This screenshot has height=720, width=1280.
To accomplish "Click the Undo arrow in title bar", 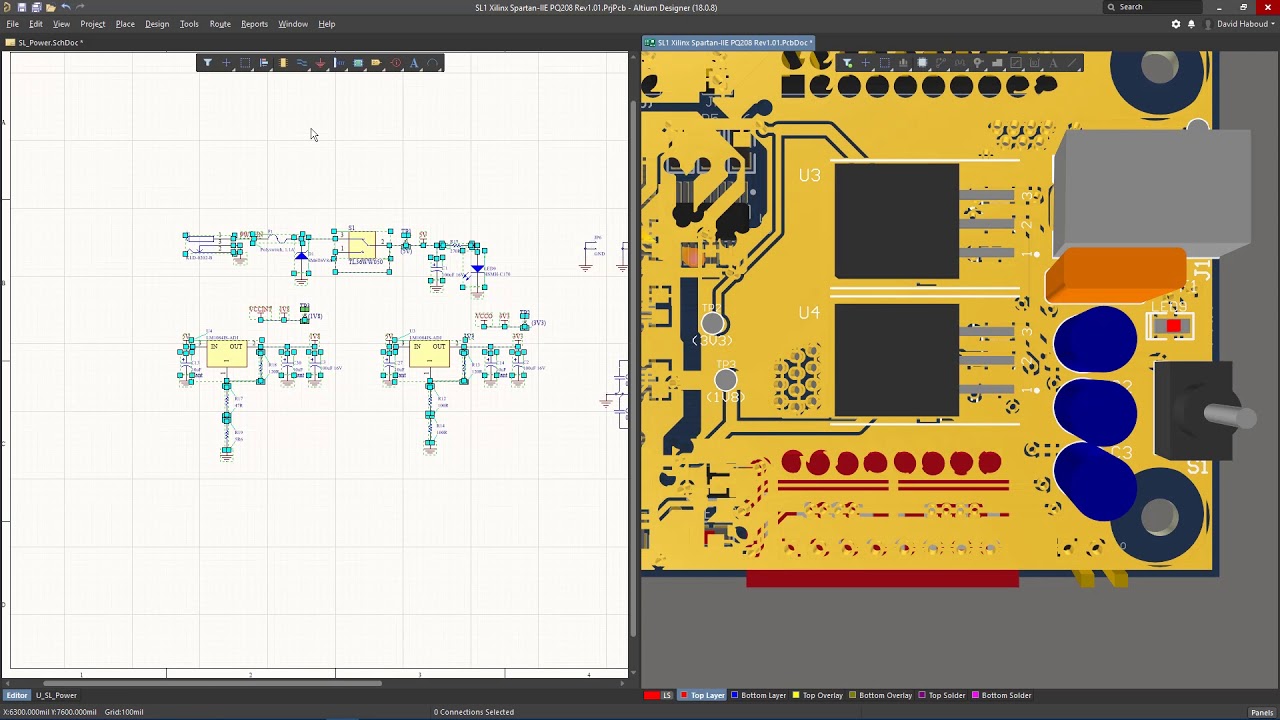I will [x=66, y=7].
